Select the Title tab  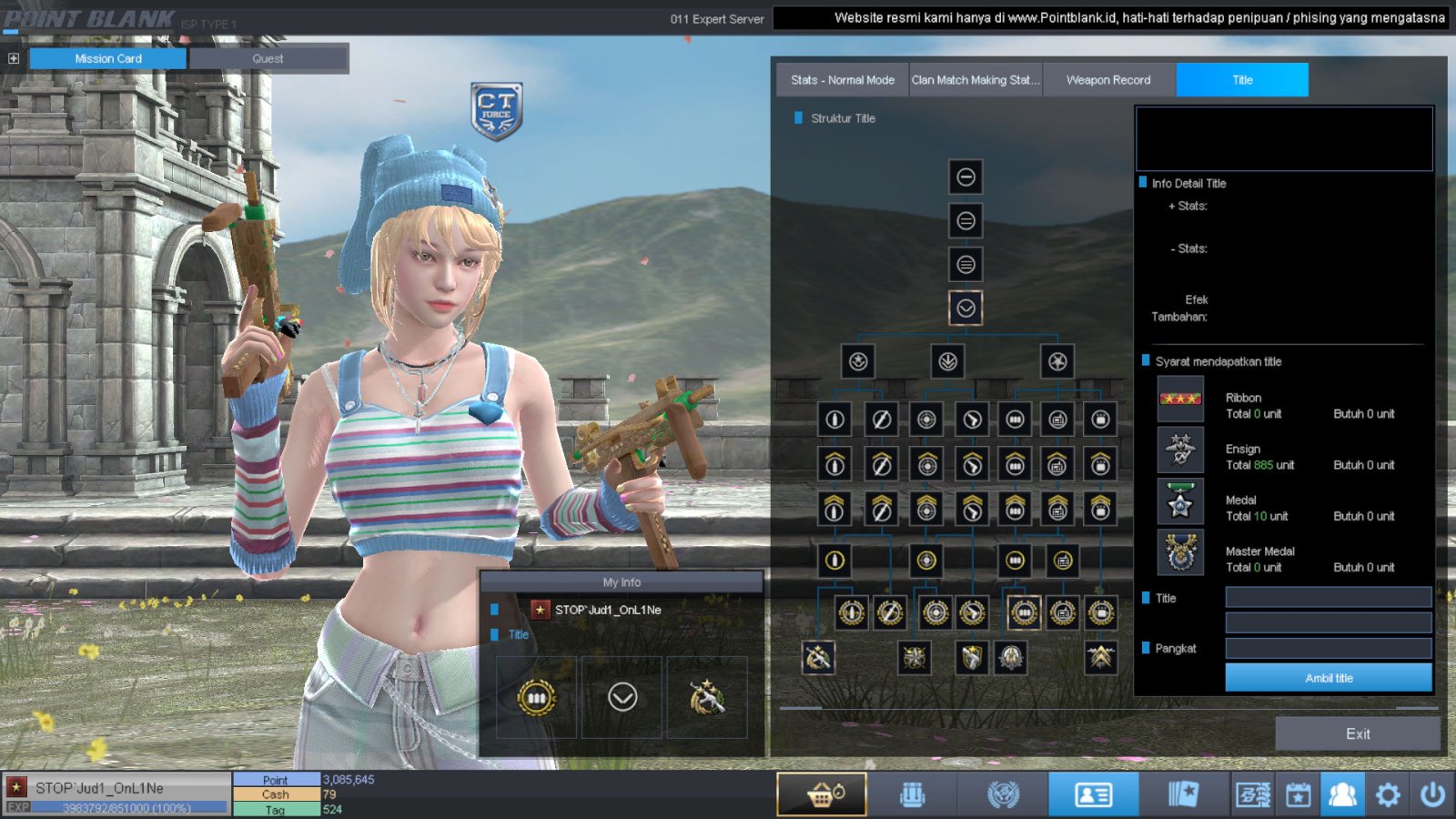pyautogui.click(x=1242, y=80)
